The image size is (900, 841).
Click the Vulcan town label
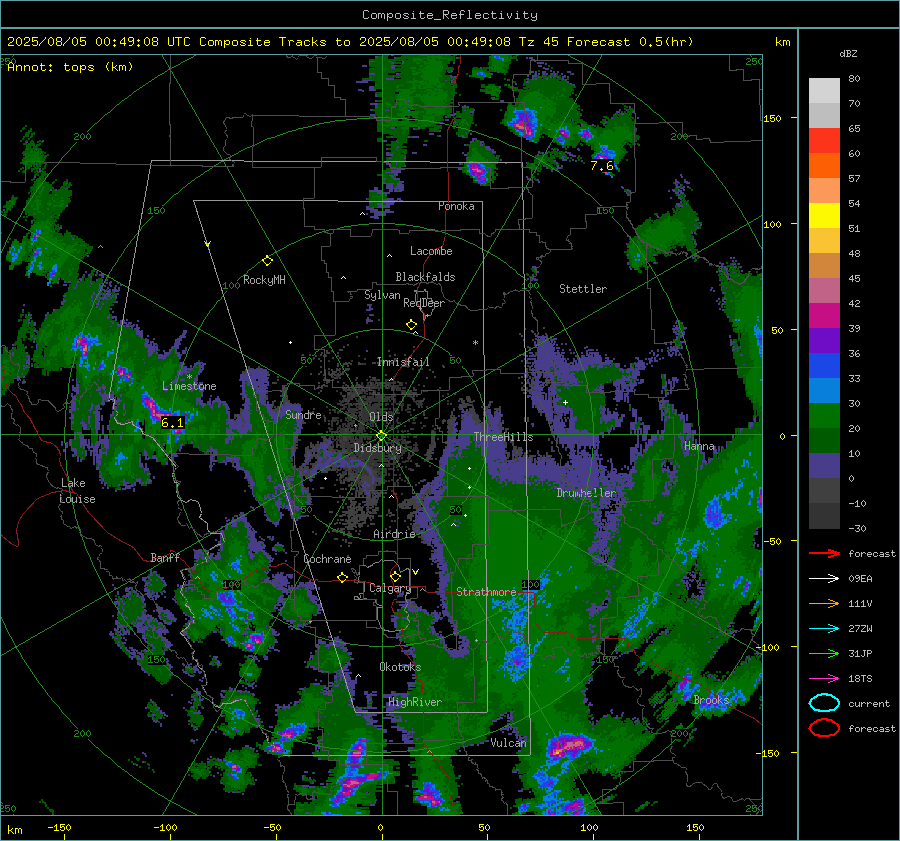click(x=509, y=743)
